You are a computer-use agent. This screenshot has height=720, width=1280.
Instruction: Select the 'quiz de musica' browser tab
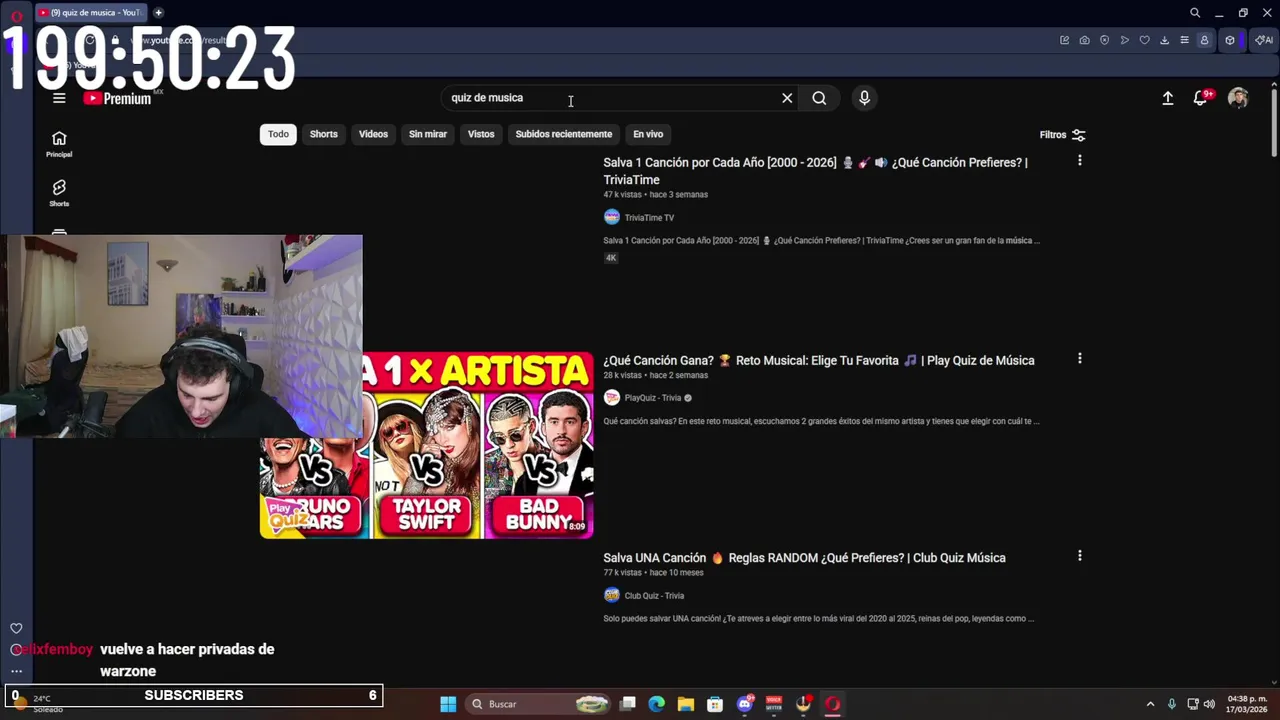pos(92,12)
